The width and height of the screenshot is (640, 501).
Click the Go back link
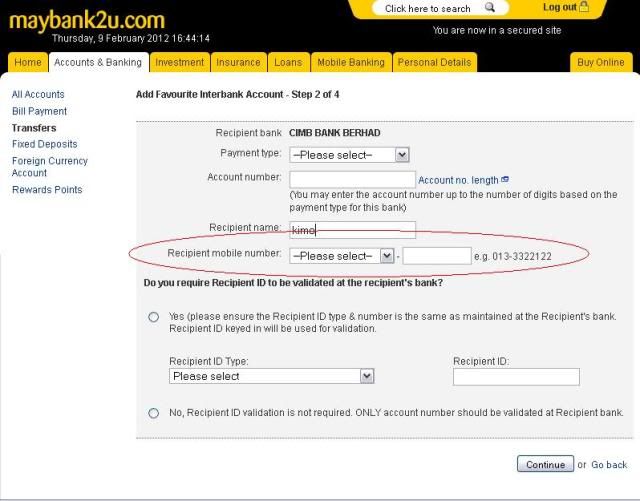tap(609, 465)
